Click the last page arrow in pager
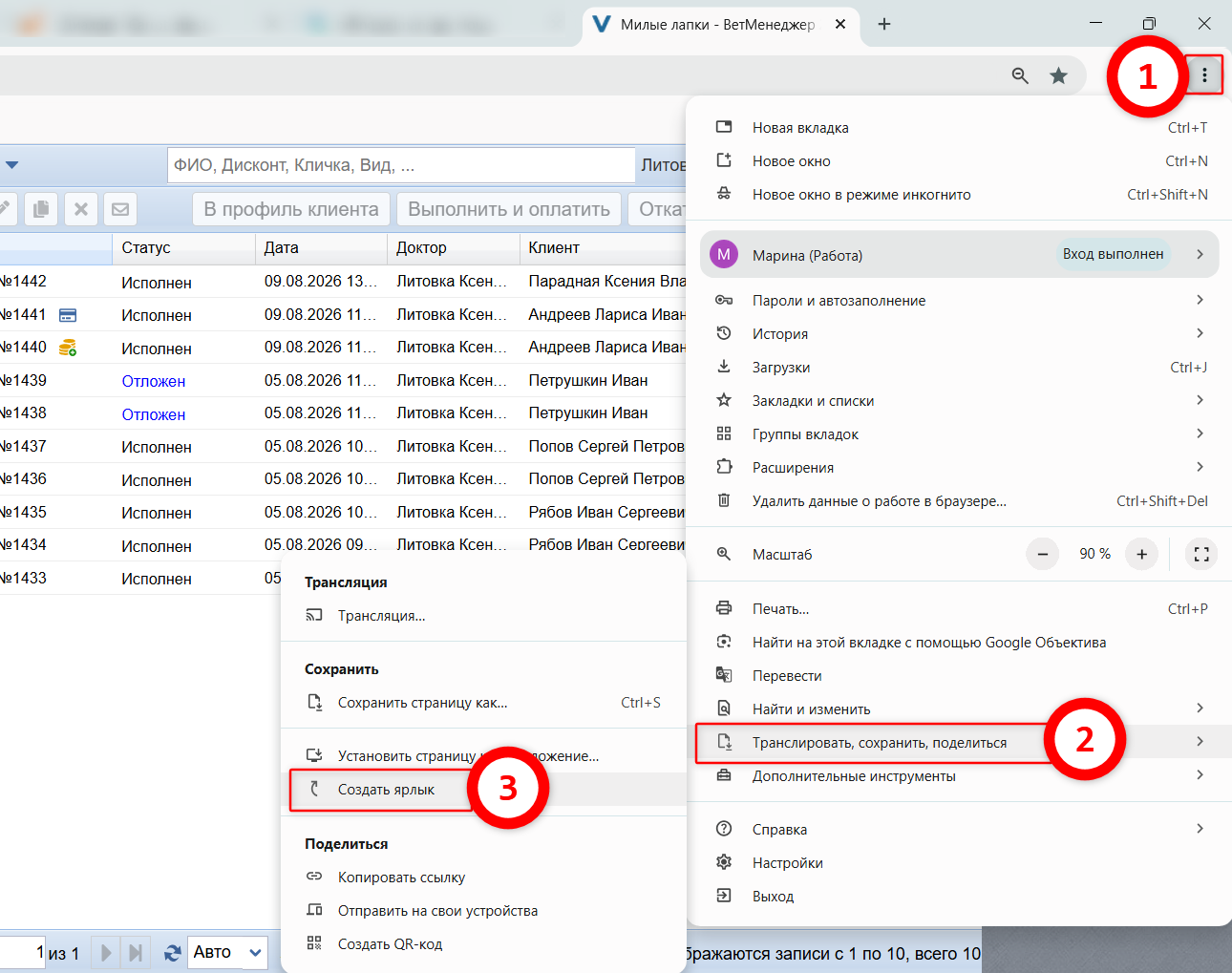 pos(136,953)
